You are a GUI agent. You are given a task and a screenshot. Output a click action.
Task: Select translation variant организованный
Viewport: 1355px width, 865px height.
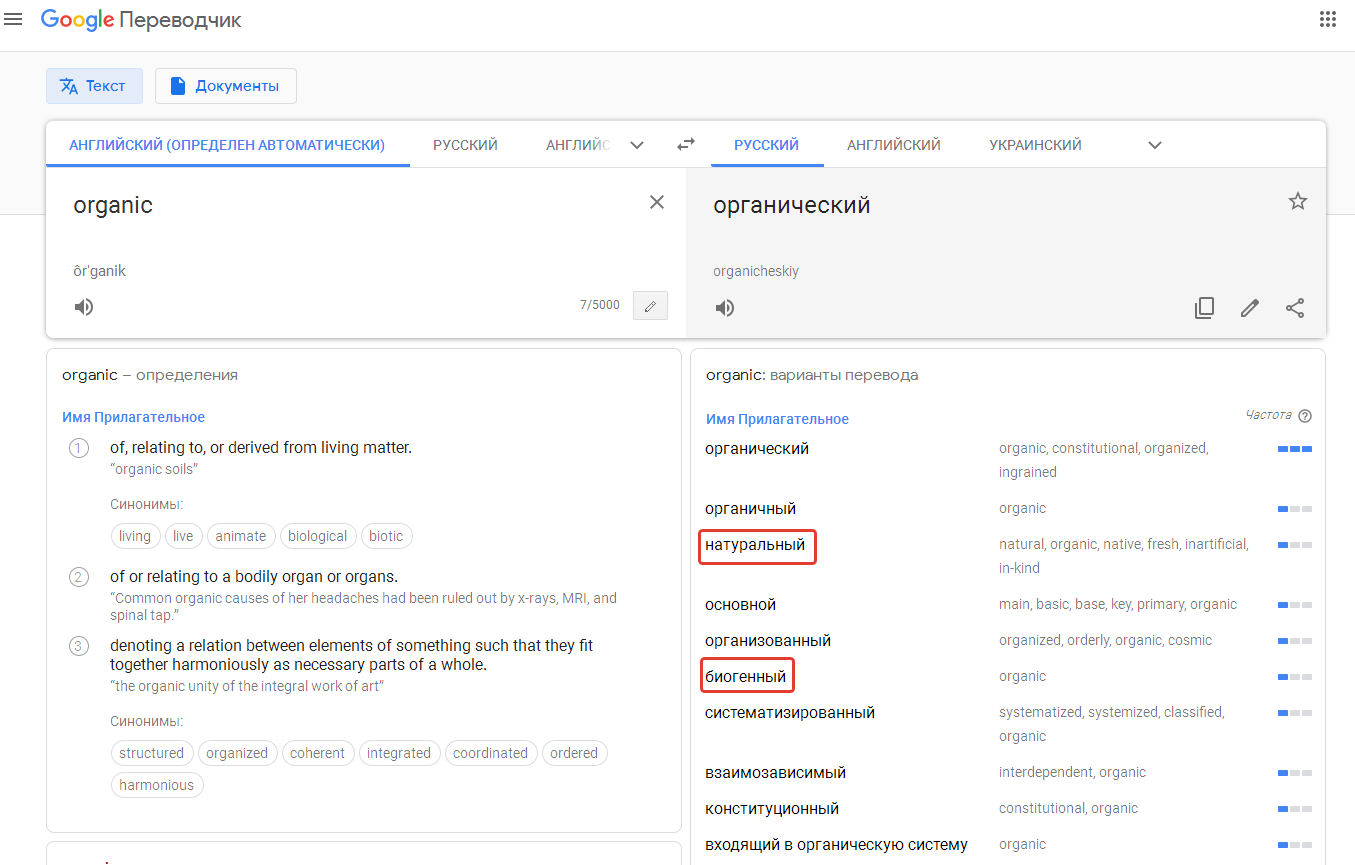[x=768, y=641]
